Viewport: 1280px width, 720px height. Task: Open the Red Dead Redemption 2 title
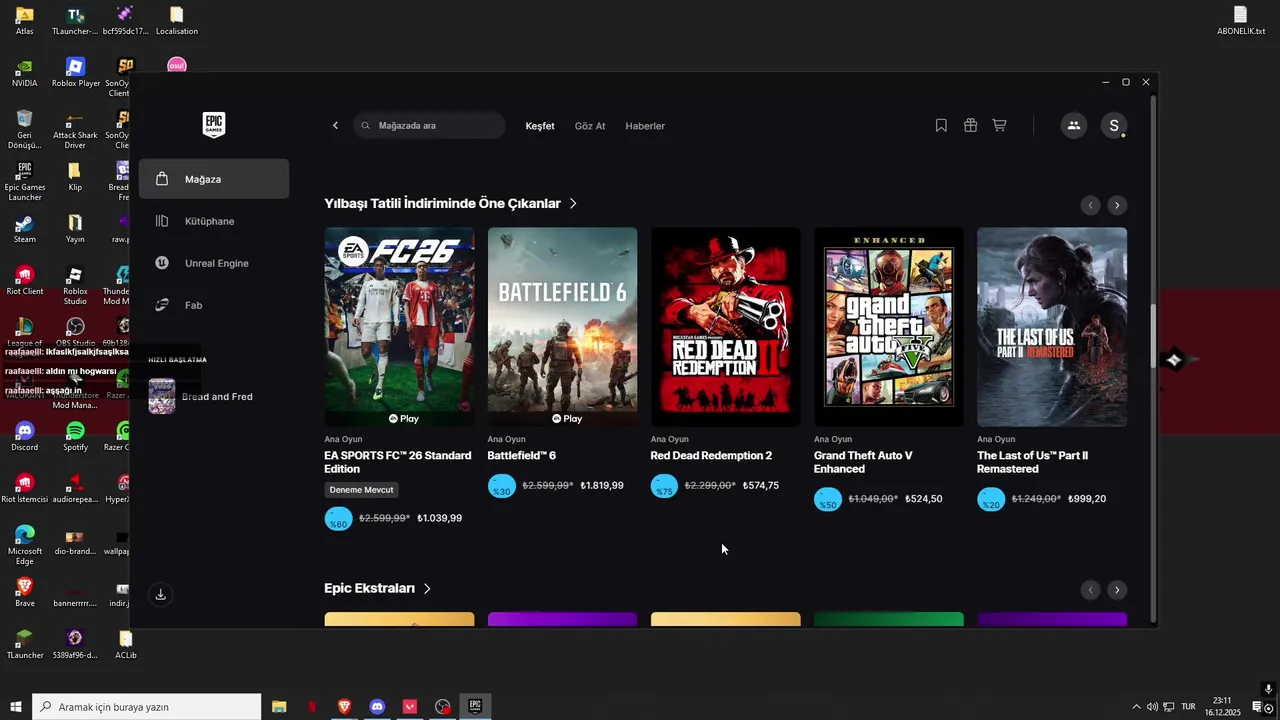[711, 456]
